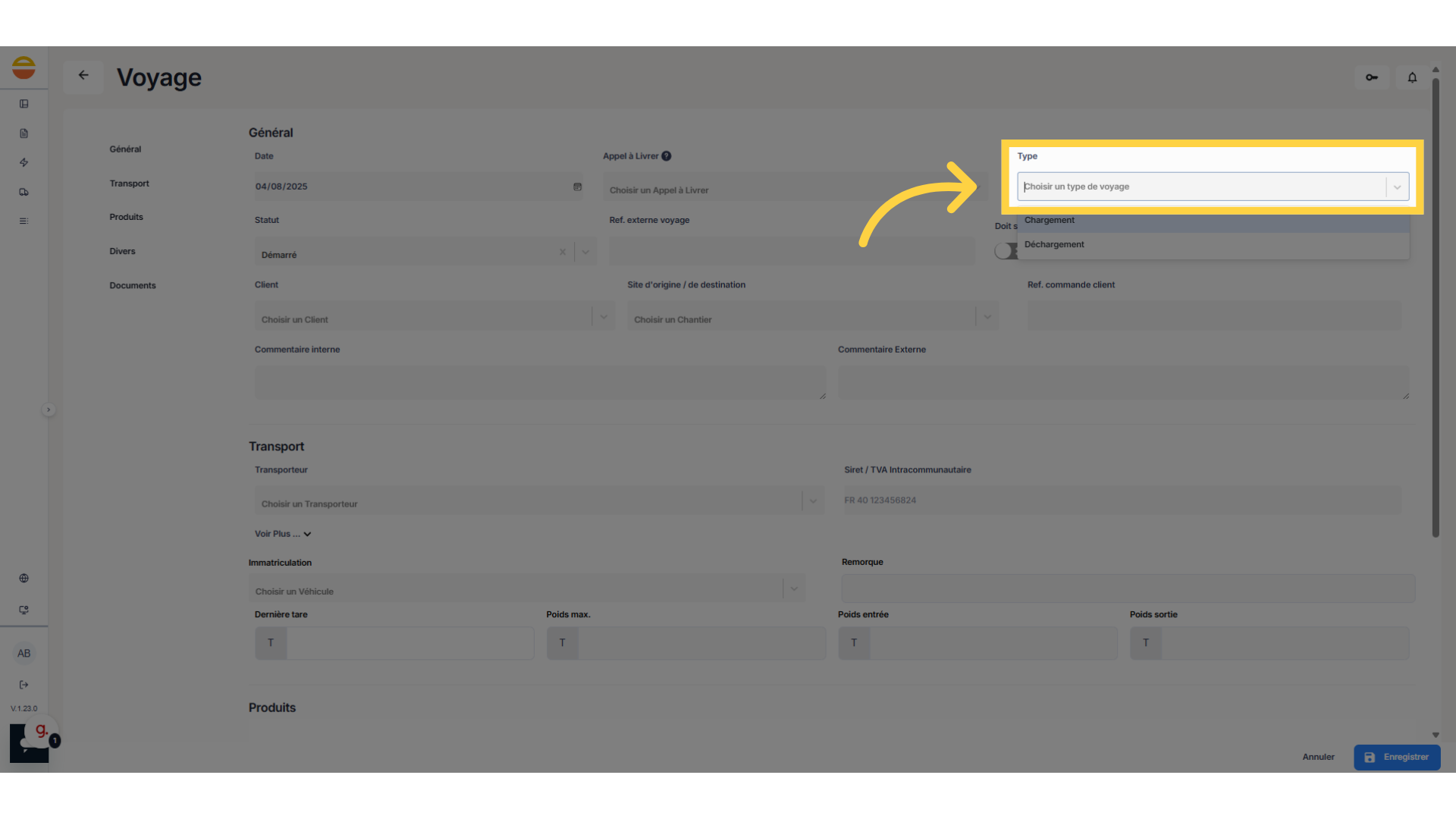Click the key icon in header

coord(1372,77)
